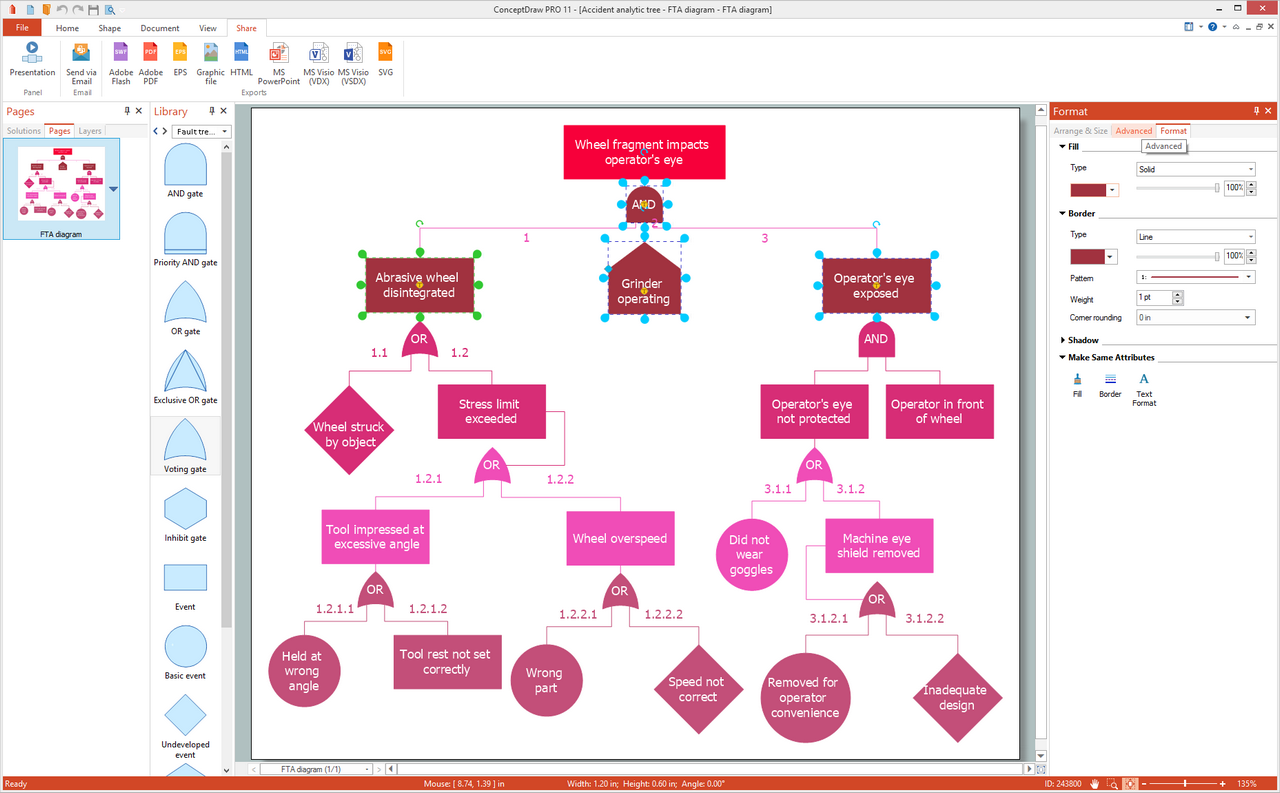1280x793 pixels.
Task: Toggle pin on the Pages panel
Action: tap(127, 111)
